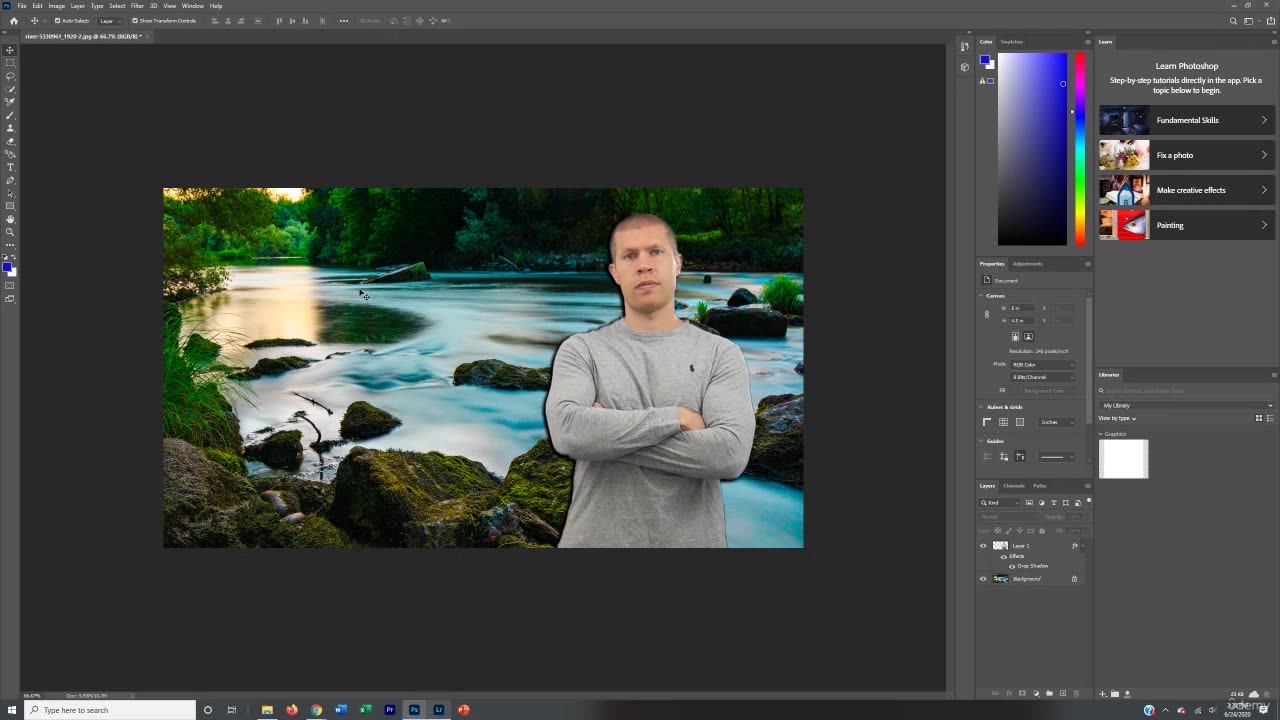Click the Libraries search field
1280x720 pixels.
tap(1187, 391)
